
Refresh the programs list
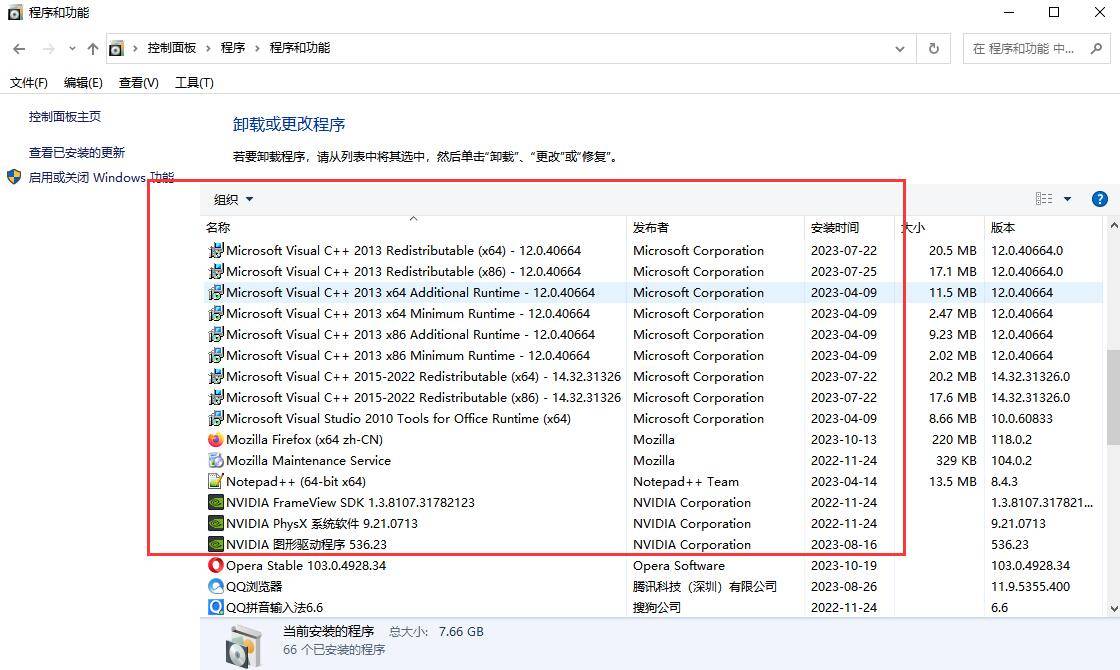tap(934, 49)
